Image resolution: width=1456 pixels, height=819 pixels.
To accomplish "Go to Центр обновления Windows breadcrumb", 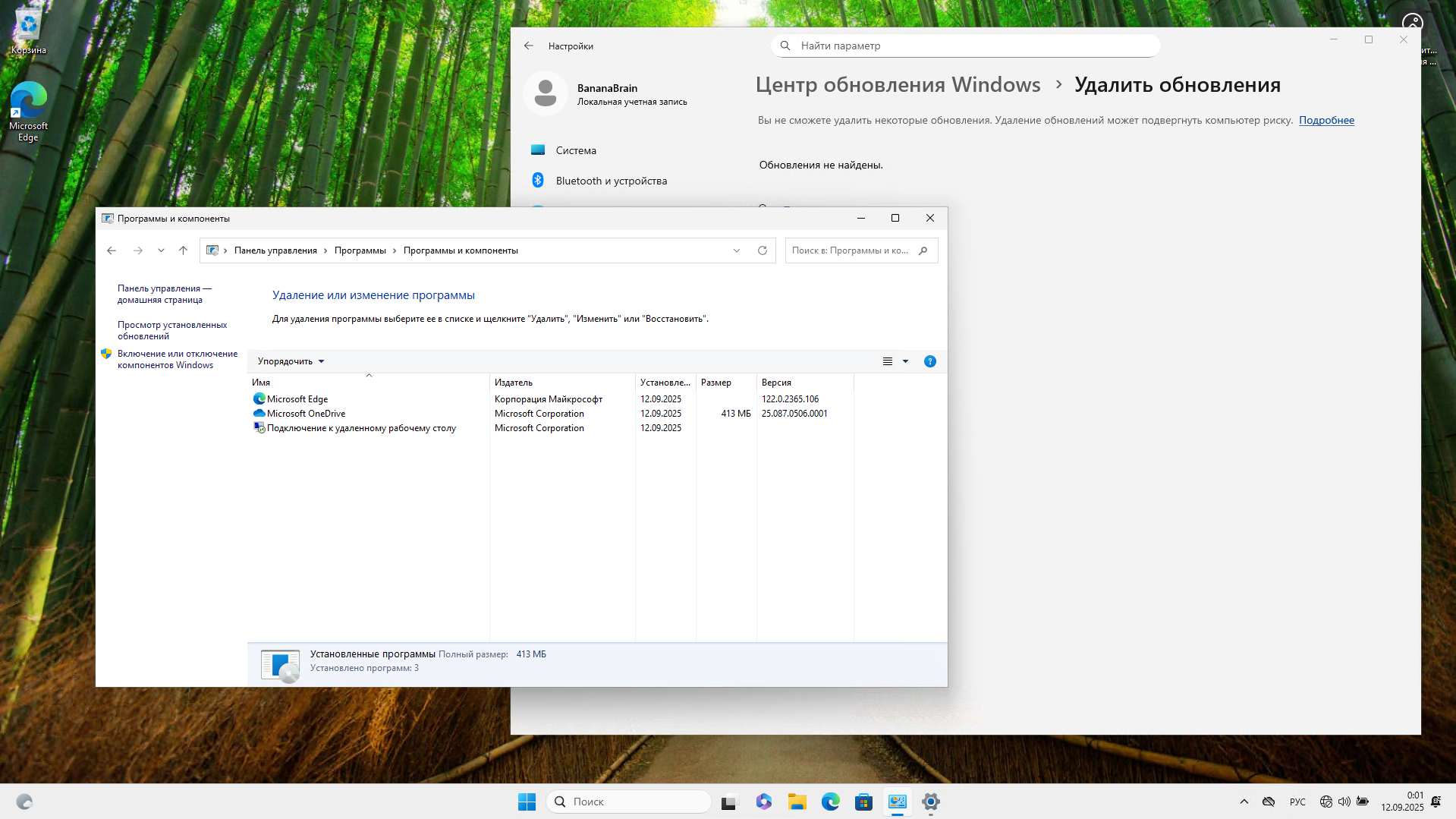I will pyautogui.click(x=898, y=85).
